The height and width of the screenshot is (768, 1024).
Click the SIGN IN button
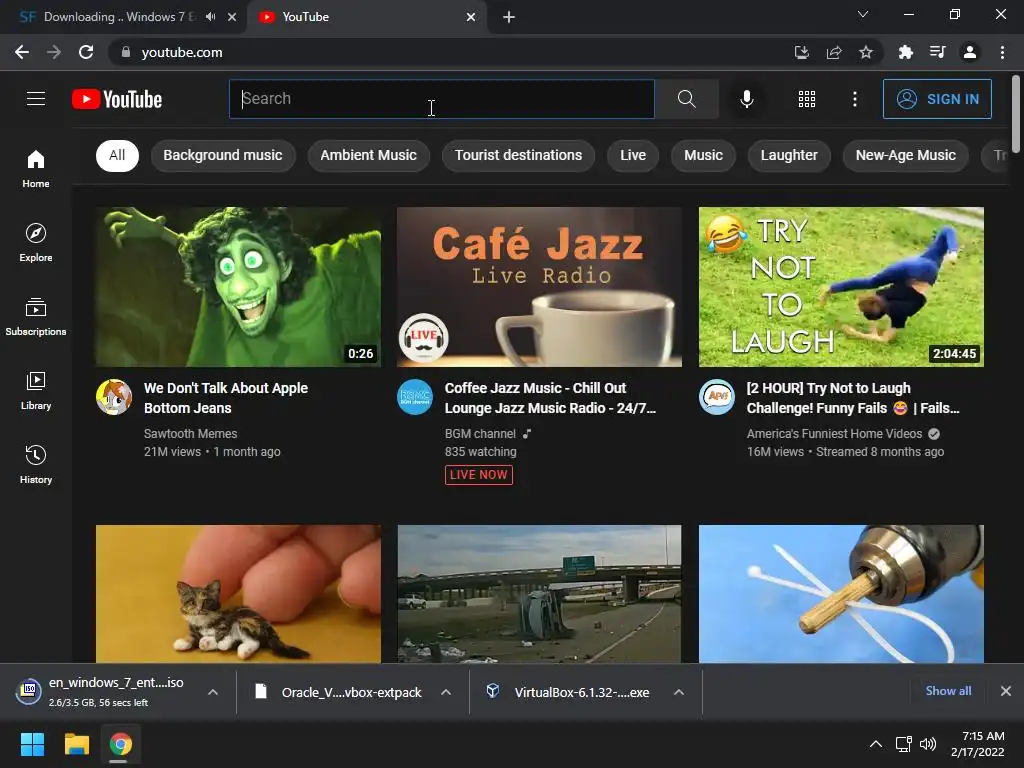click(937, 99)
